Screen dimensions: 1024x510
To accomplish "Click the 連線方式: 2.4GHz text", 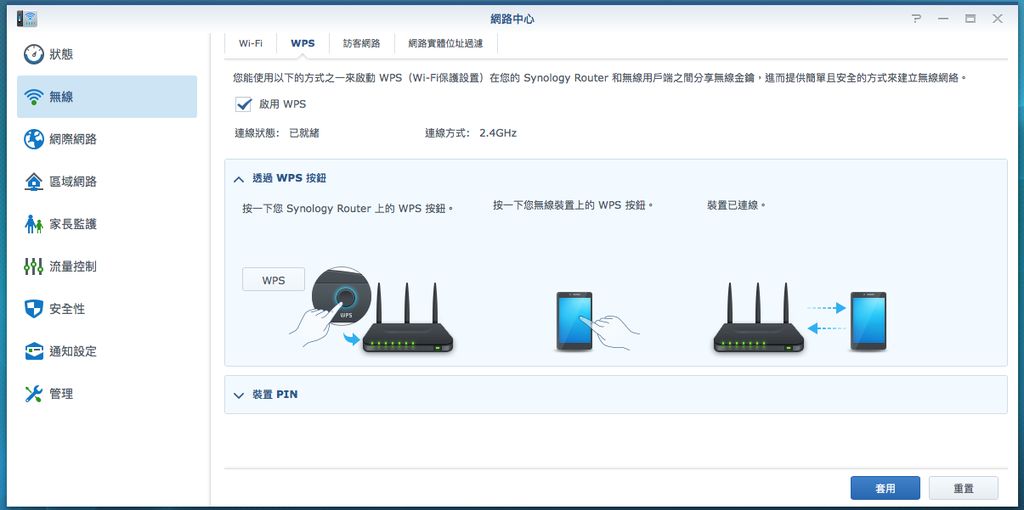I will (471, 133).
